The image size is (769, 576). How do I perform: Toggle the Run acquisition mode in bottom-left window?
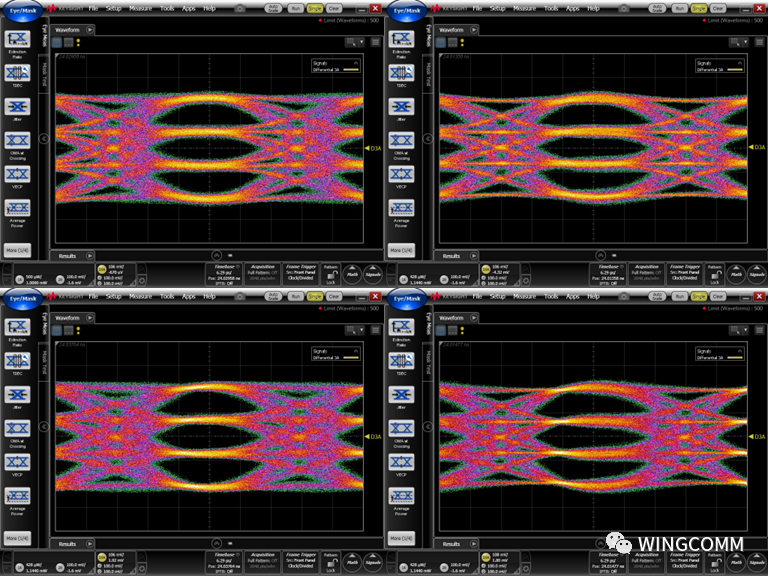tap(296, 297)
